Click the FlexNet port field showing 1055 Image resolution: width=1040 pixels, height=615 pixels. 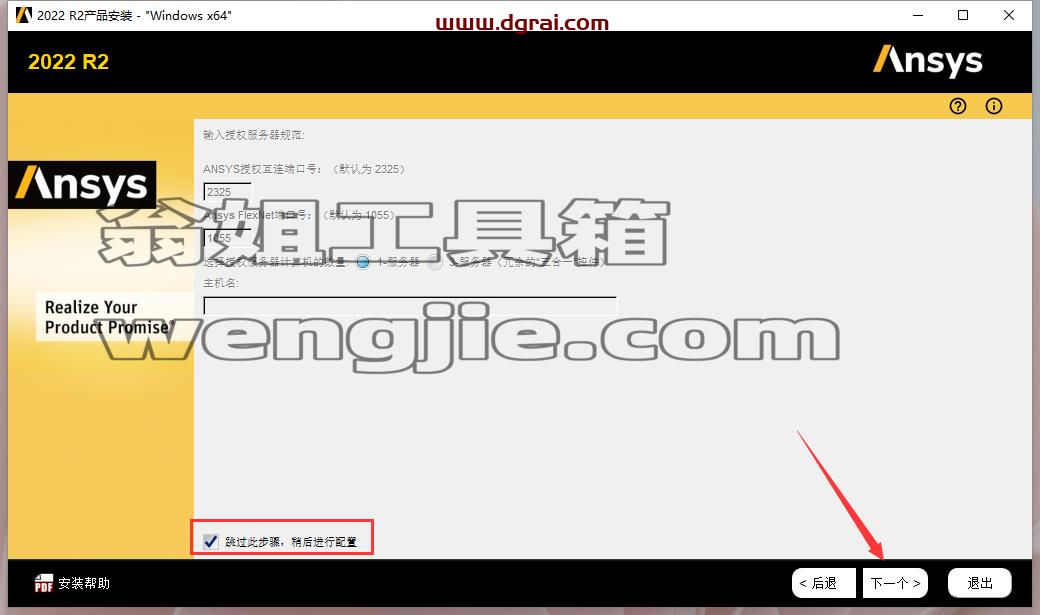pos(228,238)
